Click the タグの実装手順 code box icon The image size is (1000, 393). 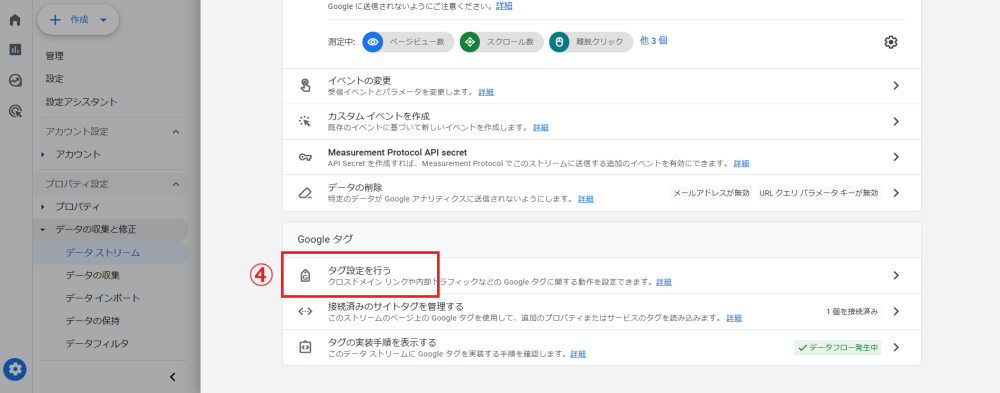coord(305,347)
